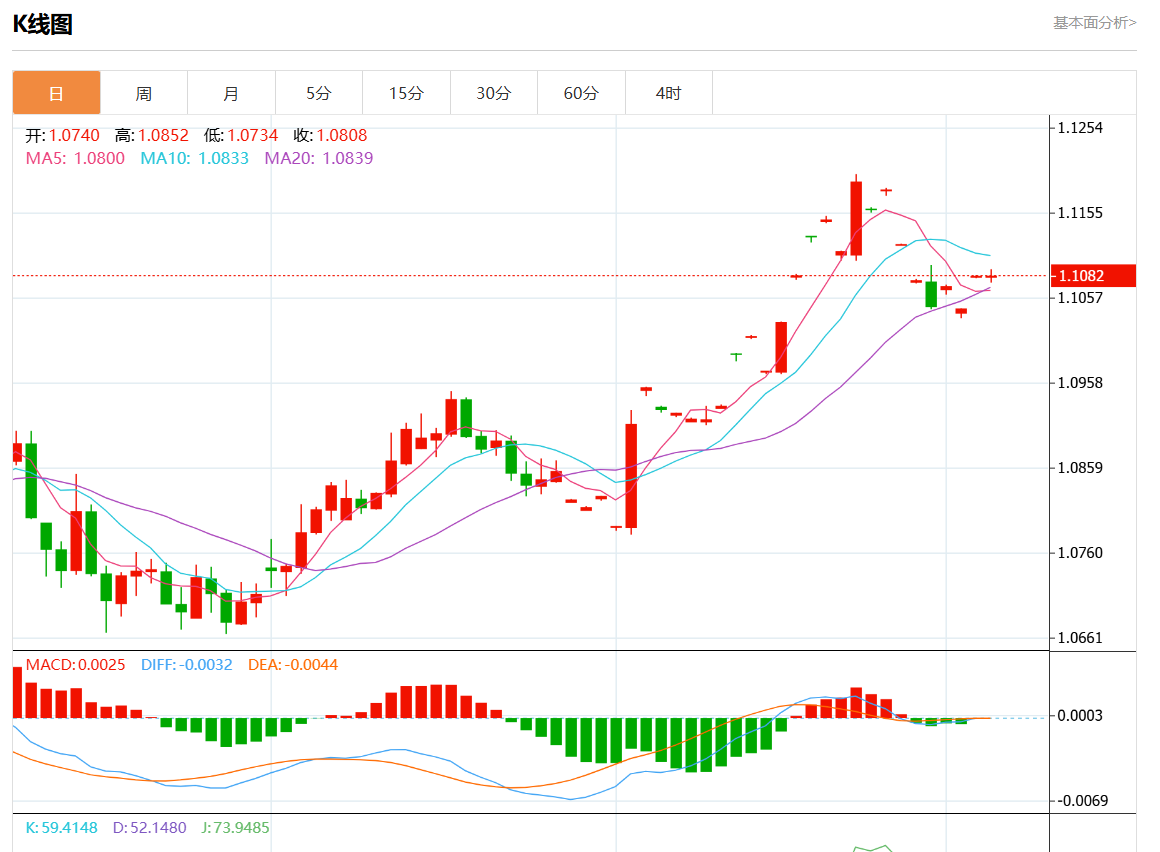Click the tallest red candlestick near 1.1155
The height and width of the screenshot is (852, 1160).
856,218
